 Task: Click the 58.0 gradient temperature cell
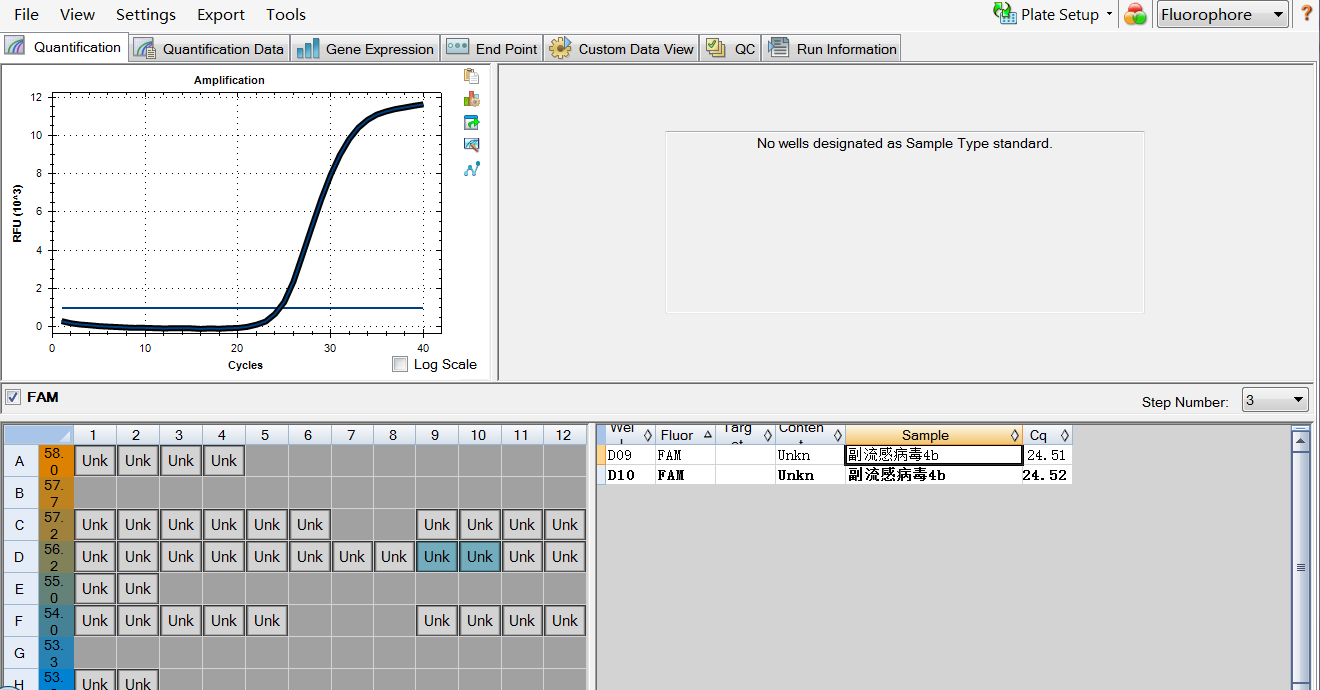(56, 461)
